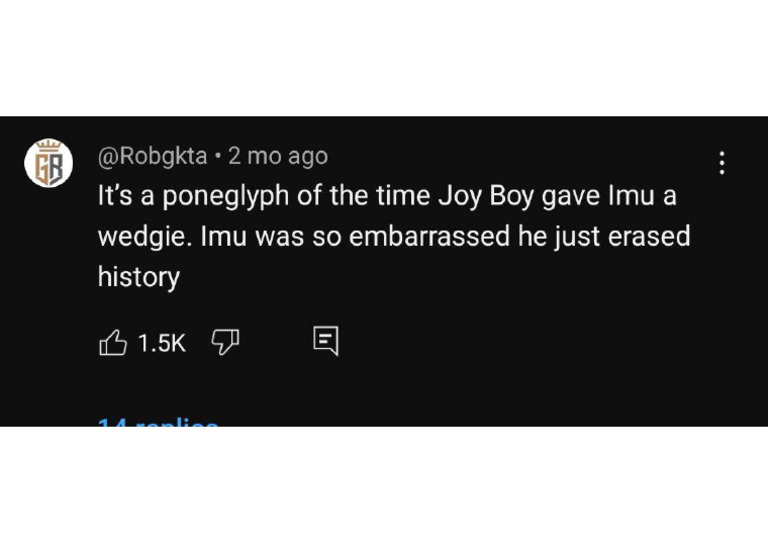Viewport: 768px width, 543px height.
Task: Click the word "history" ending the comment
Action: 138,277
